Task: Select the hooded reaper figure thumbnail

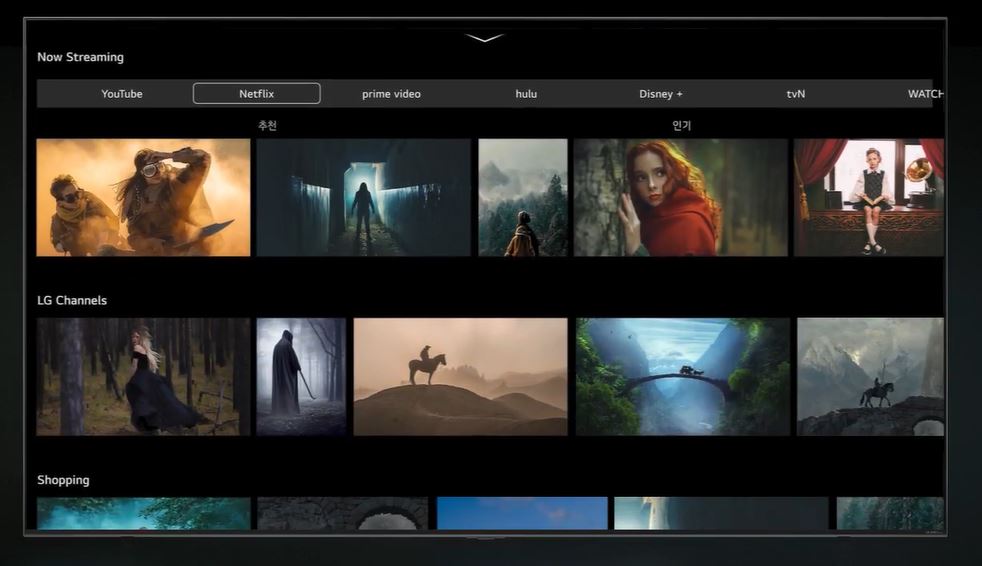Action: [x=301, y=377]
